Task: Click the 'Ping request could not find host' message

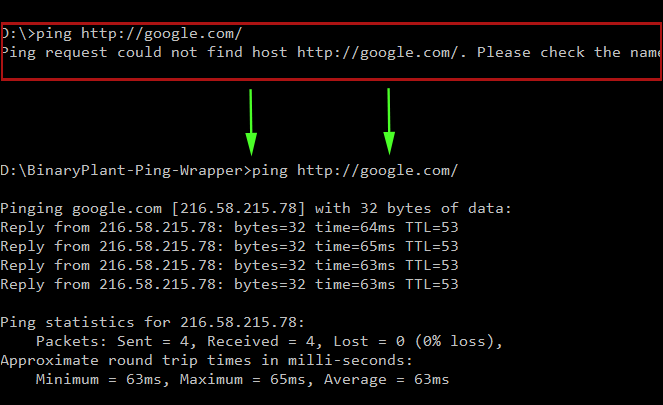Action: pos(145,52)
